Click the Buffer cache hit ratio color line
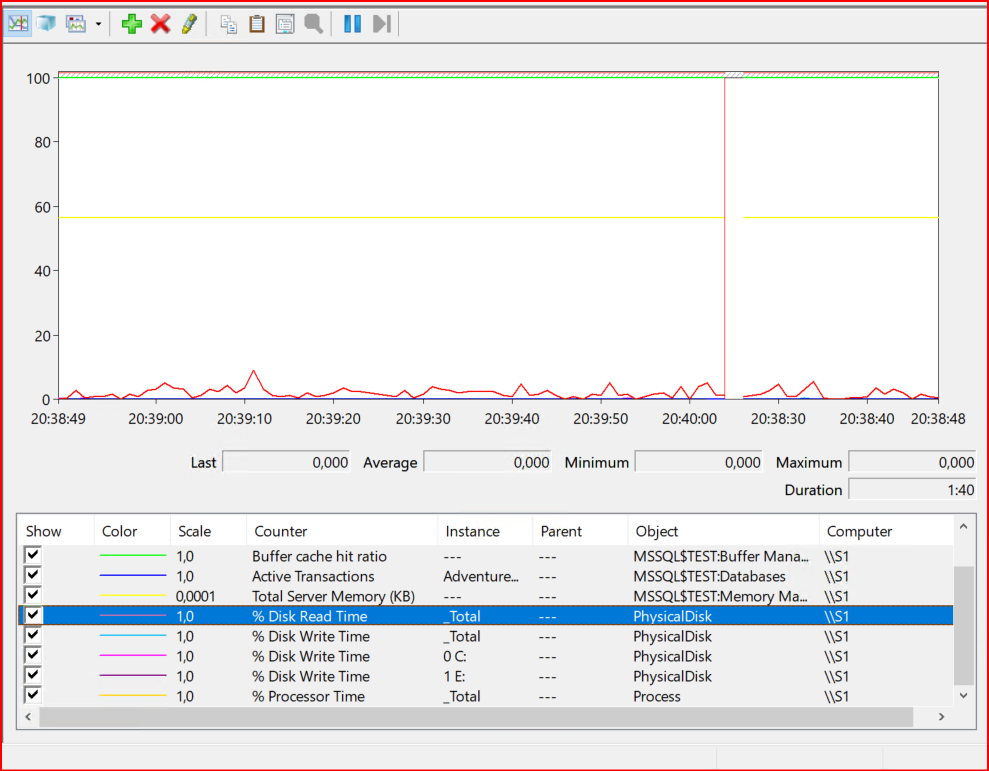Viewport: 989px width, 771px height. coord(133,556)
